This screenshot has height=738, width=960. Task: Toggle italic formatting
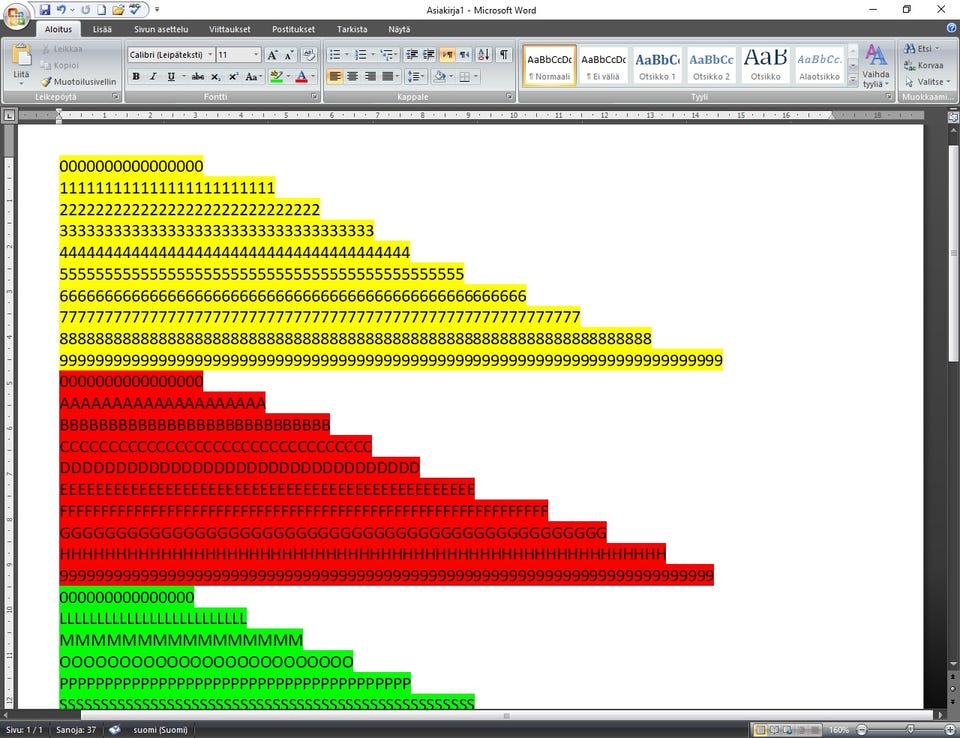tap(153, 77)
